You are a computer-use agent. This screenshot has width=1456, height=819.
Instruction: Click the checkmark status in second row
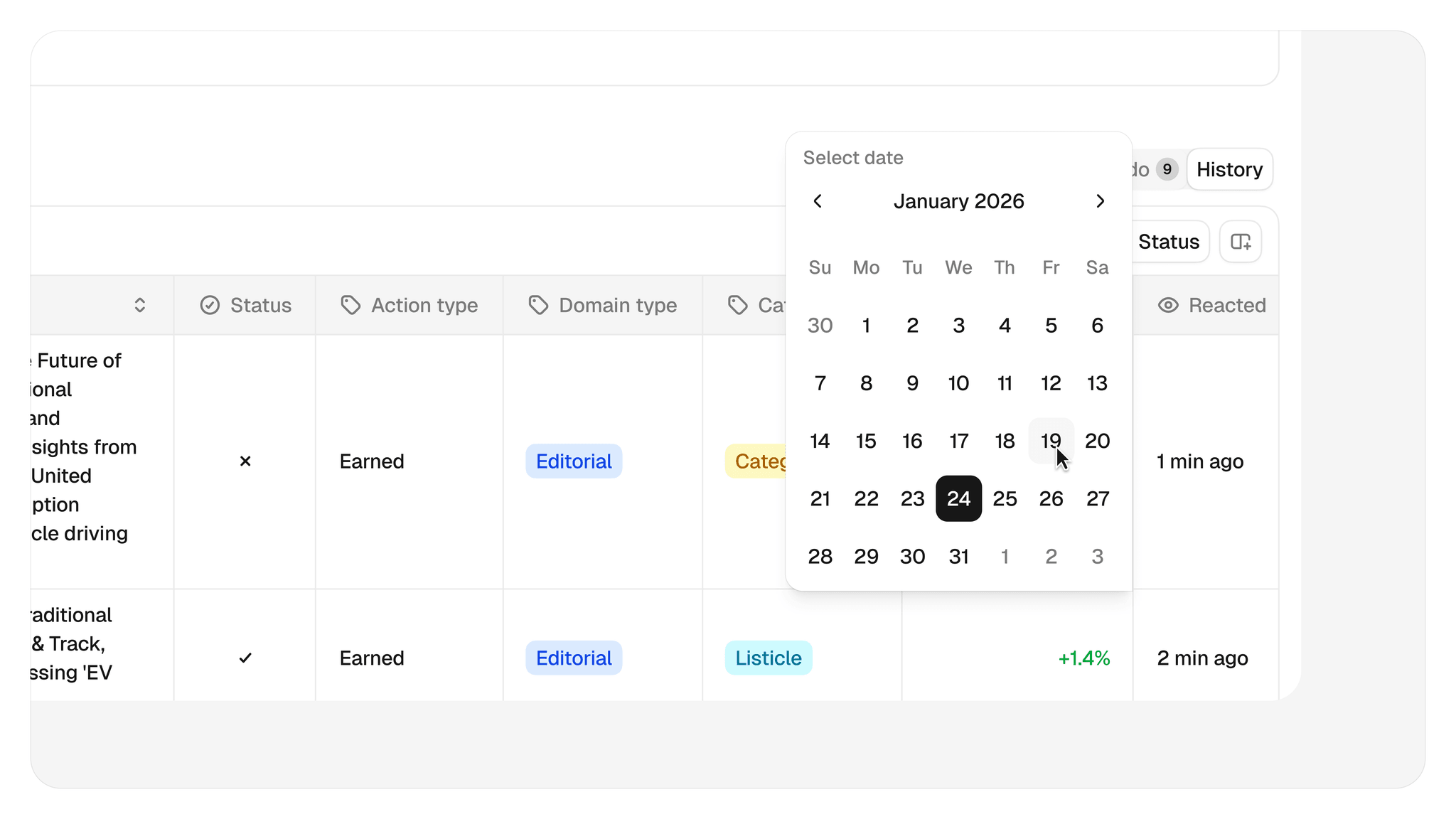click(245, 658)
